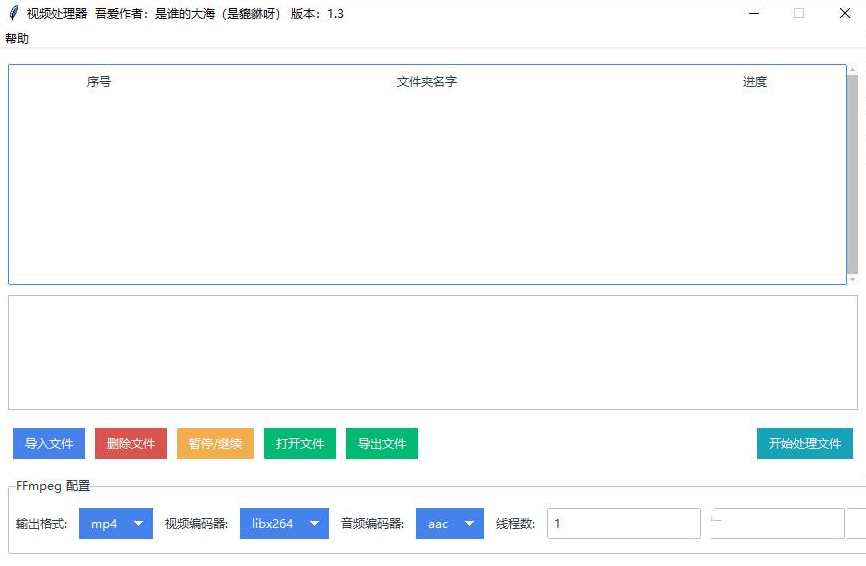
Task: Click the 文件夹名字 column header
Action: coord(426,82)
